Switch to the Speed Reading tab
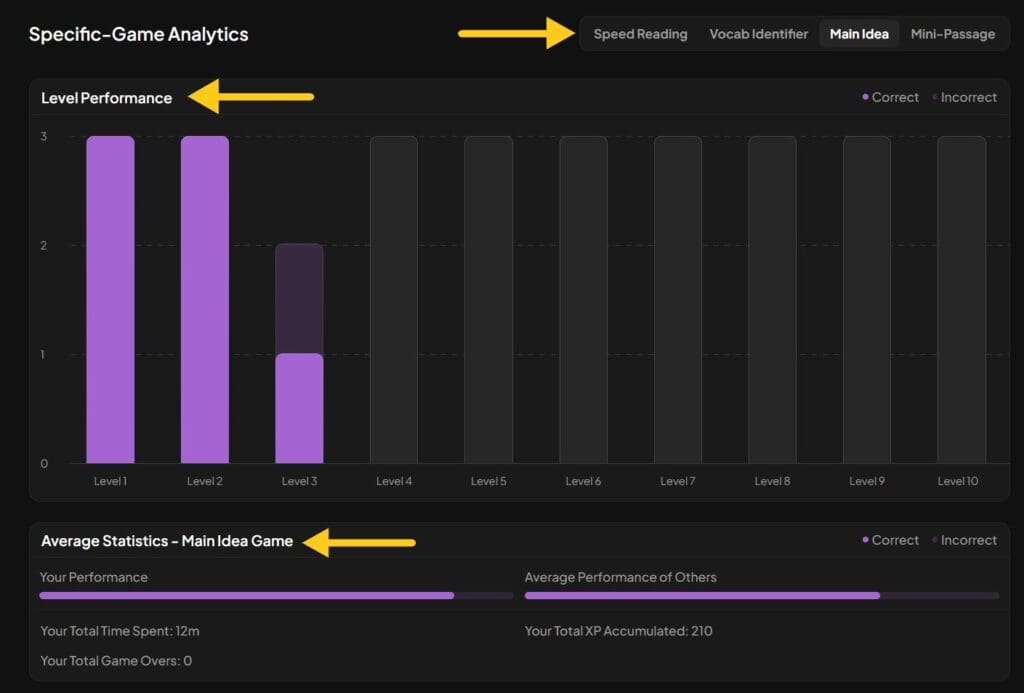 point(640,33)
